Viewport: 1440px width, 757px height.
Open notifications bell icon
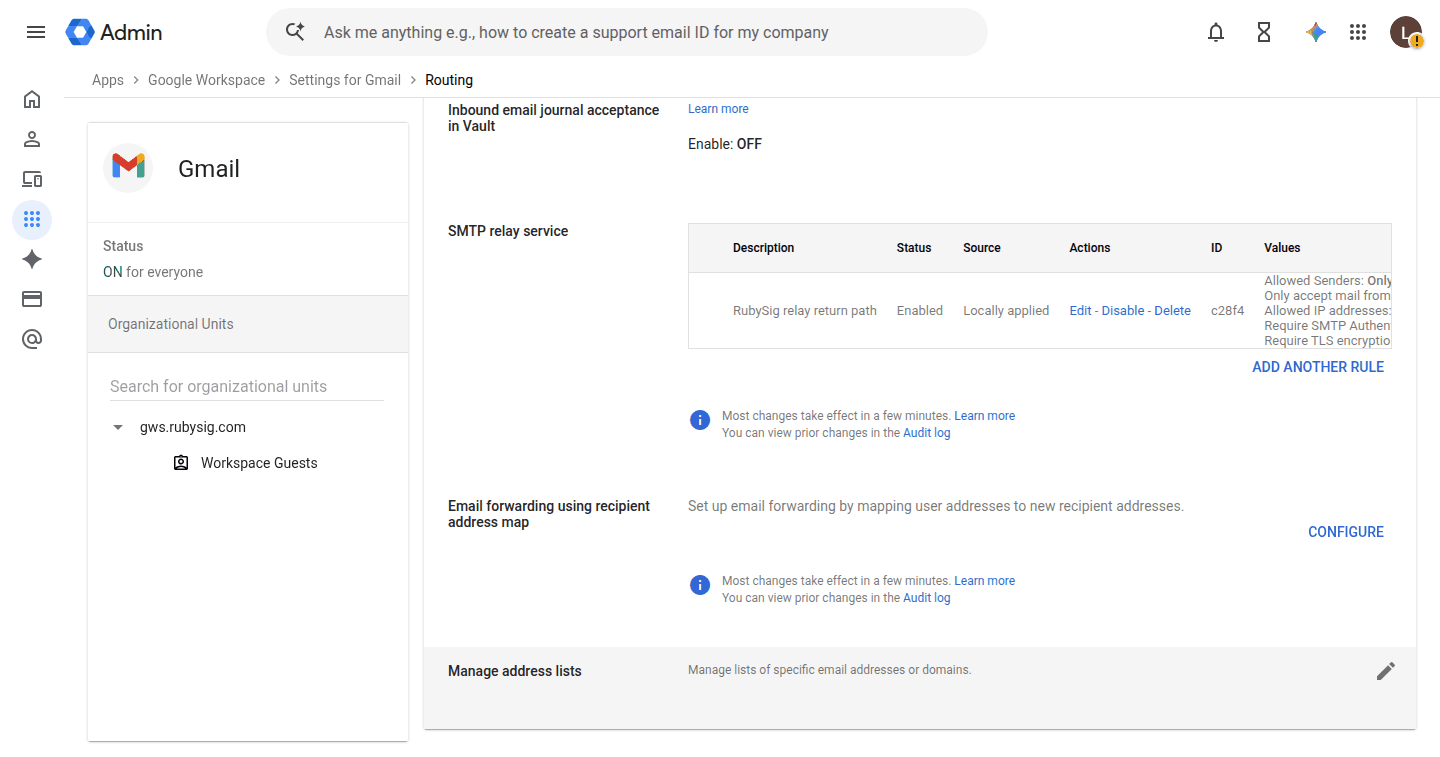coord(1216,32)
